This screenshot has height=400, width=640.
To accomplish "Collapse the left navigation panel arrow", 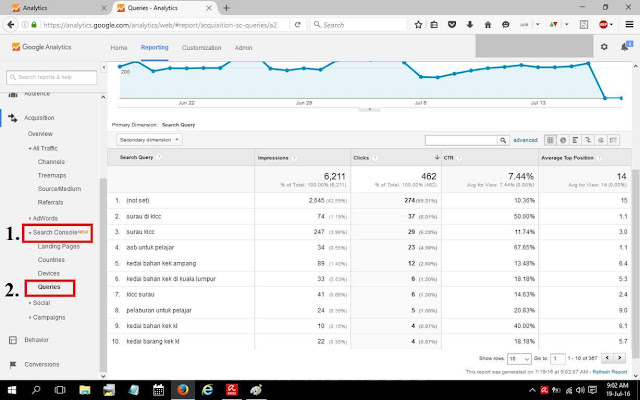I will 104,67.
